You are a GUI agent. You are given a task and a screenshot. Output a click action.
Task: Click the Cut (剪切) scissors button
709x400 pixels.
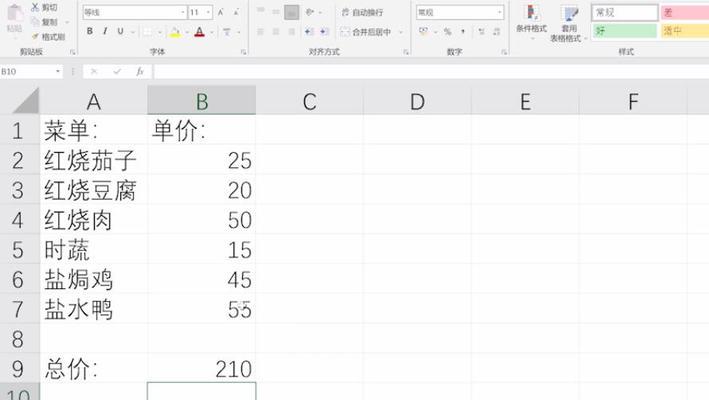click(44, 7)
